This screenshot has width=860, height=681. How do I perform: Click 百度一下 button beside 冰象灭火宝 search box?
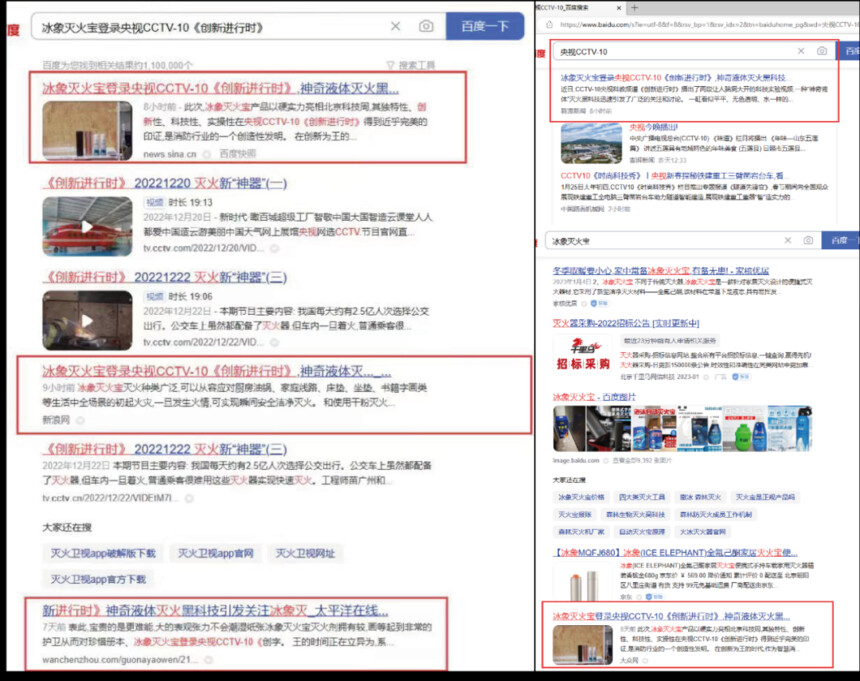click(840, 240)
